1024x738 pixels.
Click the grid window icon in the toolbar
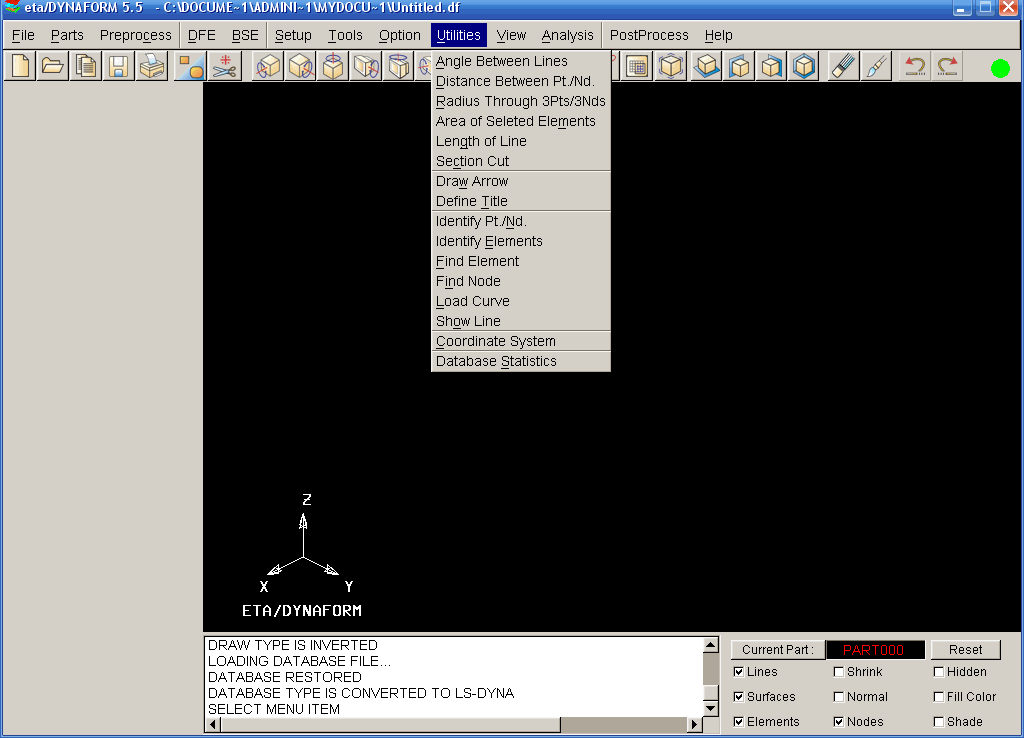pos(637,66)
